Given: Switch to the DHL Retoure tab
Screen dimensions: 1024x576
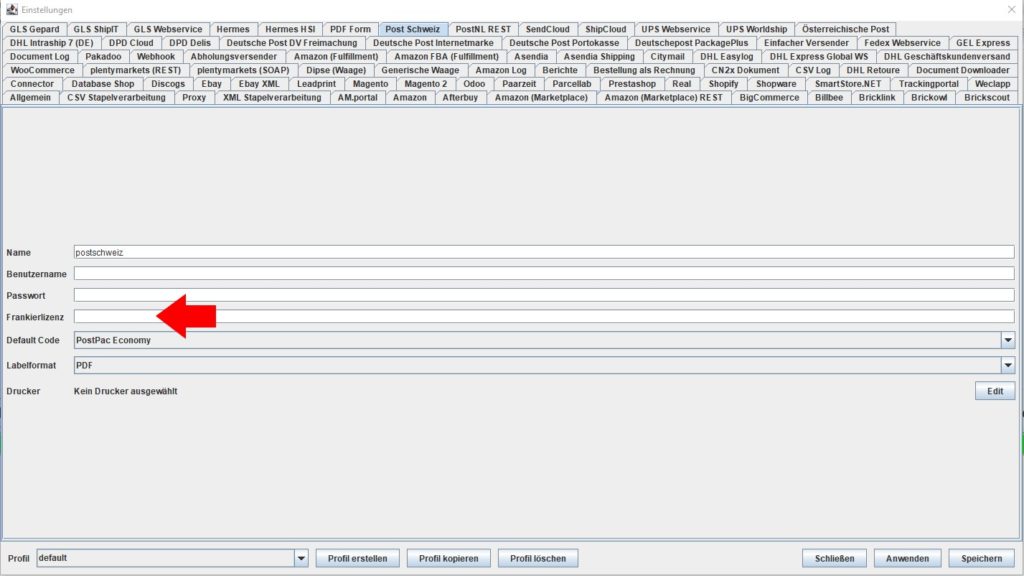Looking at the screenshot, I should (x=872, y=71).
